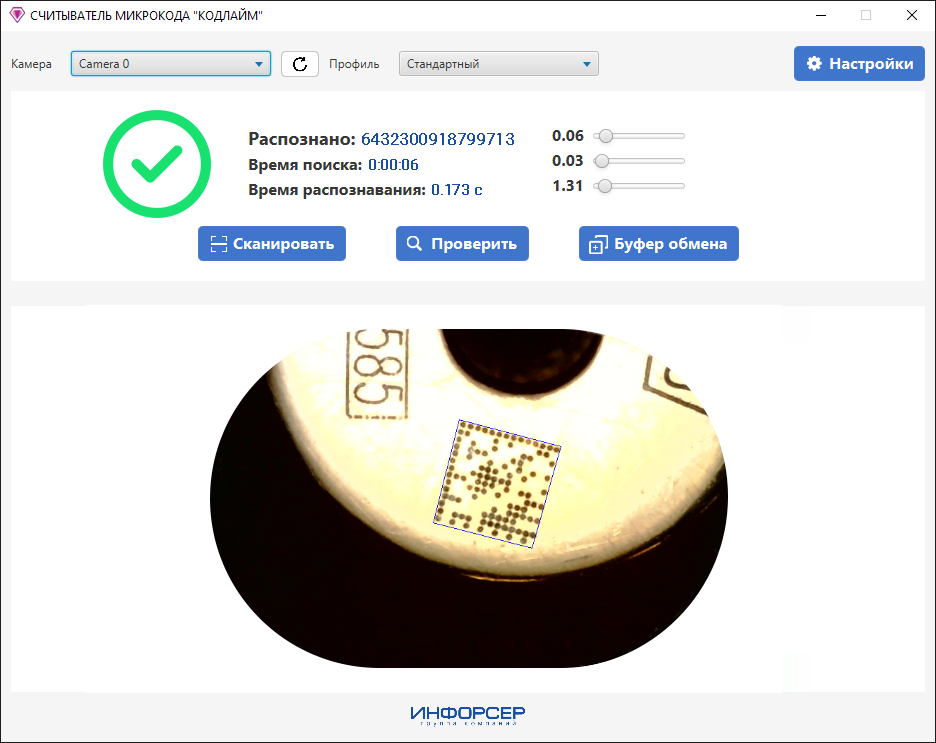
Task: Click the Инфорсер logo at bottom
Action: 467,715
